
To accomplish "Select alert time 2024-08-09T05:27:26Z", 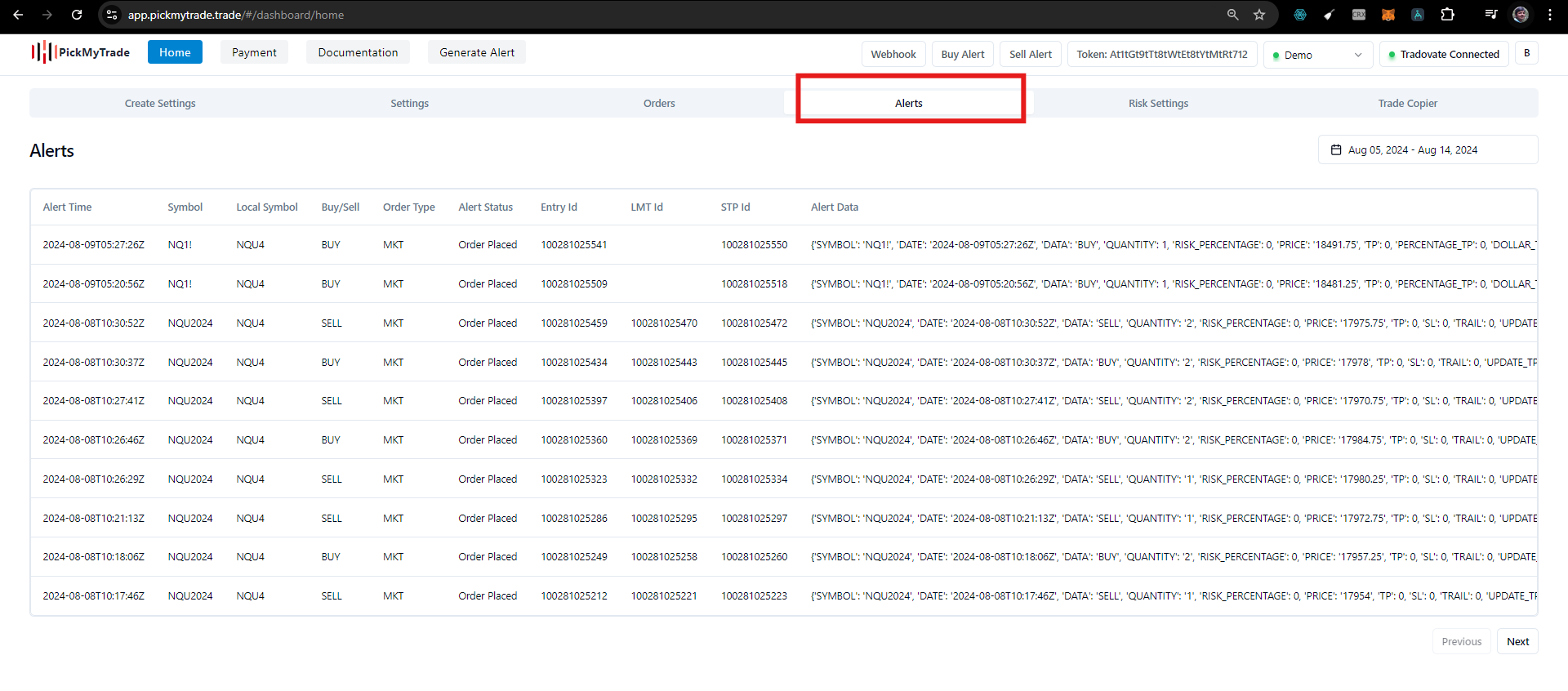I will [93, 244].
